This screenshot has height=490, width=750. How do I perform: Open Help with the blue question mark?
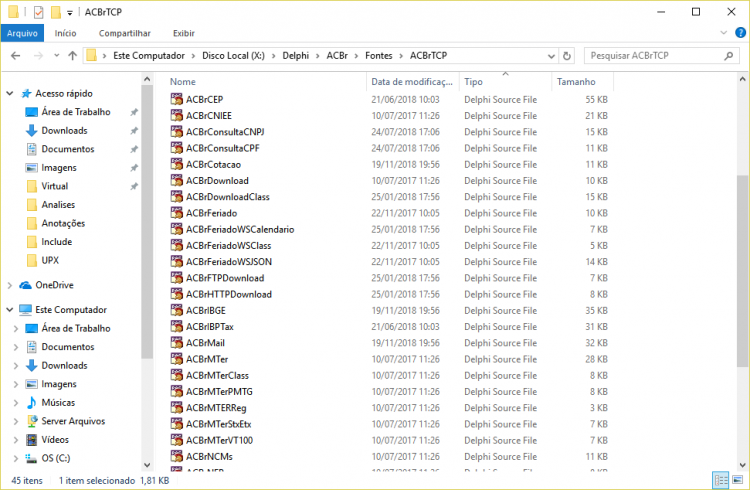coord(740,33)
